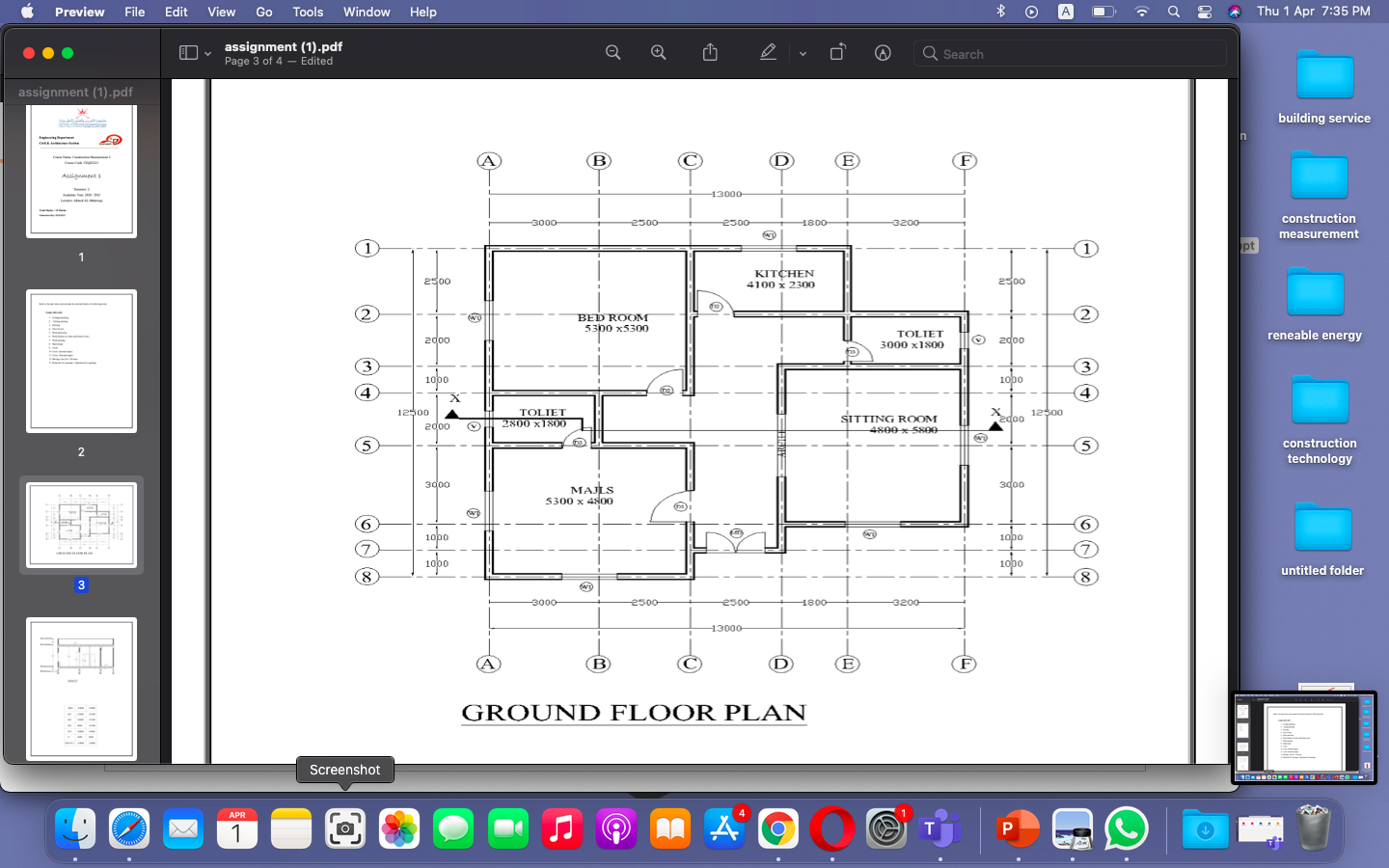The image size is (1389, 868).
Task: Zoom out of the PDF document
Action: (x=613, y=53)
